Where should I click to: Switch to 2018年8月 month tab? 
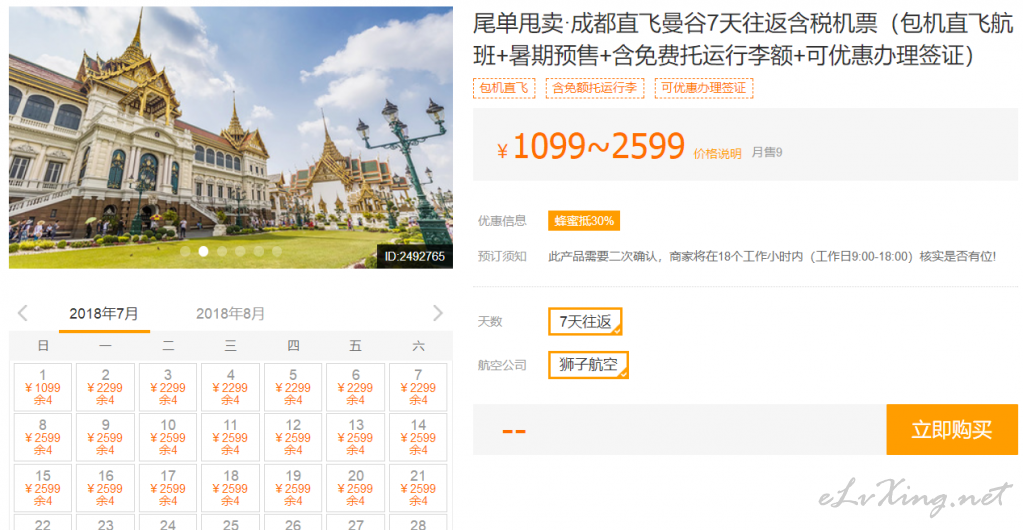tap(230, 314)
